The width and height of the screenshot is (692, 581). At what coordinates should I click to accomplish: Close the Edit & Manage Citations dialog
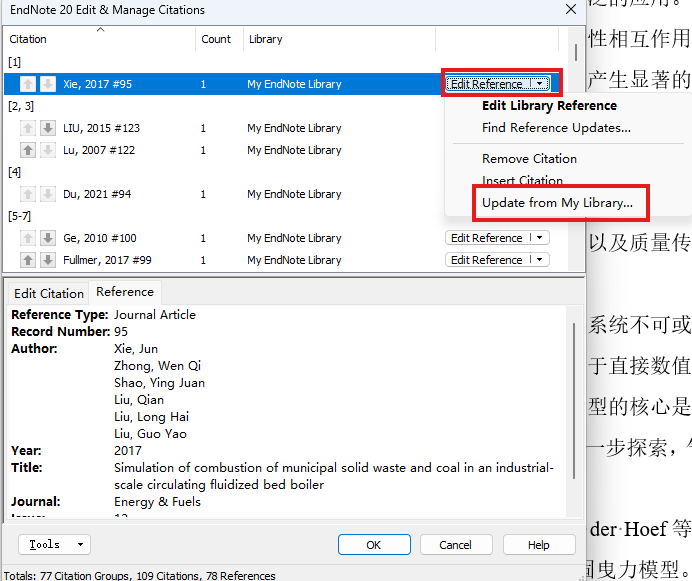coord(571,9)
